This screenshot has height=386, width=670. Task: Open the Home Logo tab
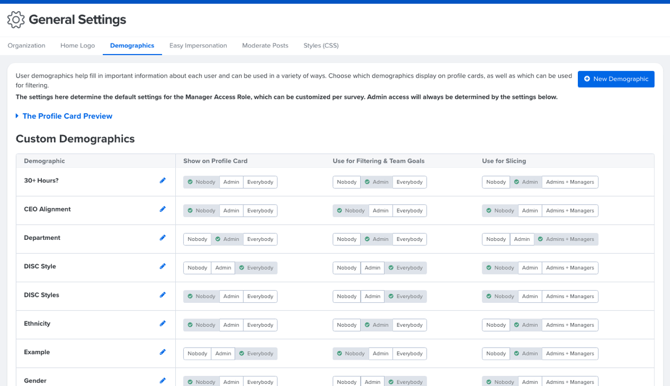(x=77, y=45)
